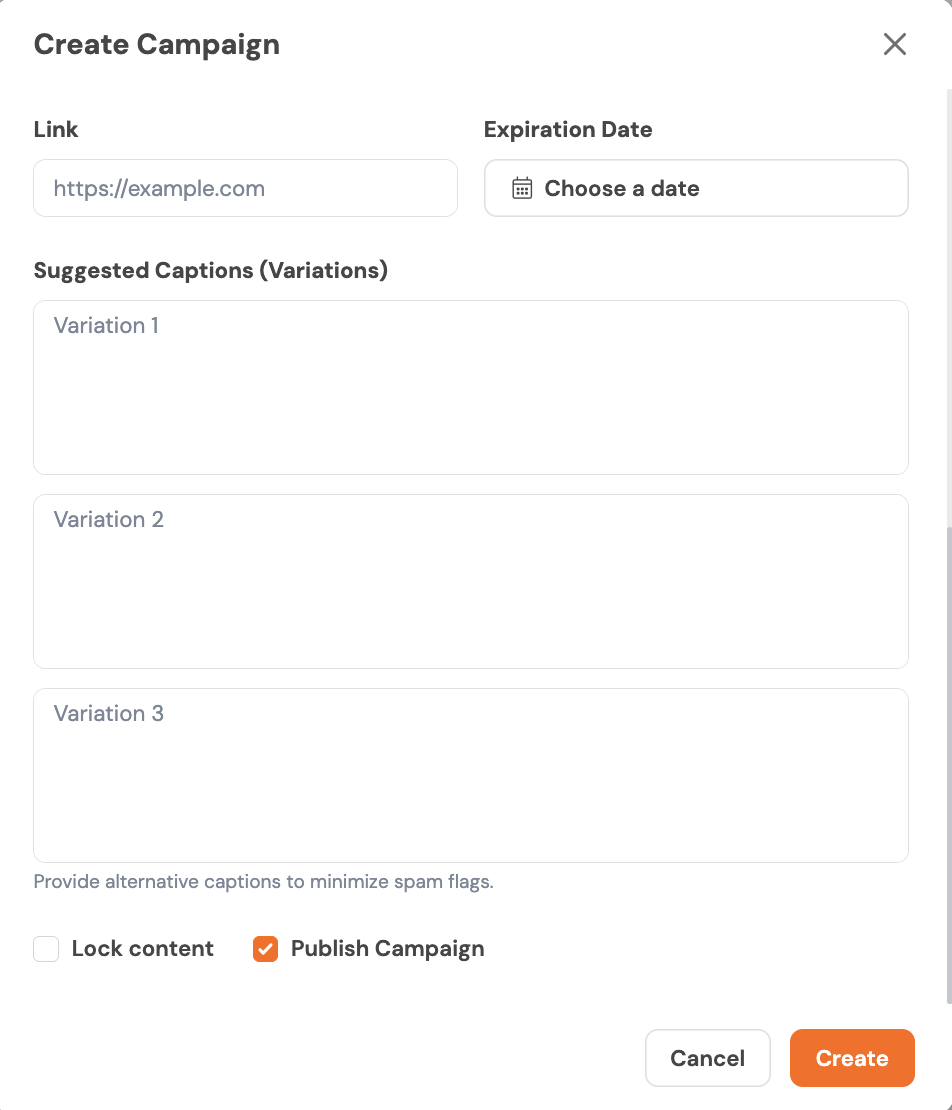Screen dimensions: 952x1110
Task: Click the Link field label
Action: (x=56, y=129)
